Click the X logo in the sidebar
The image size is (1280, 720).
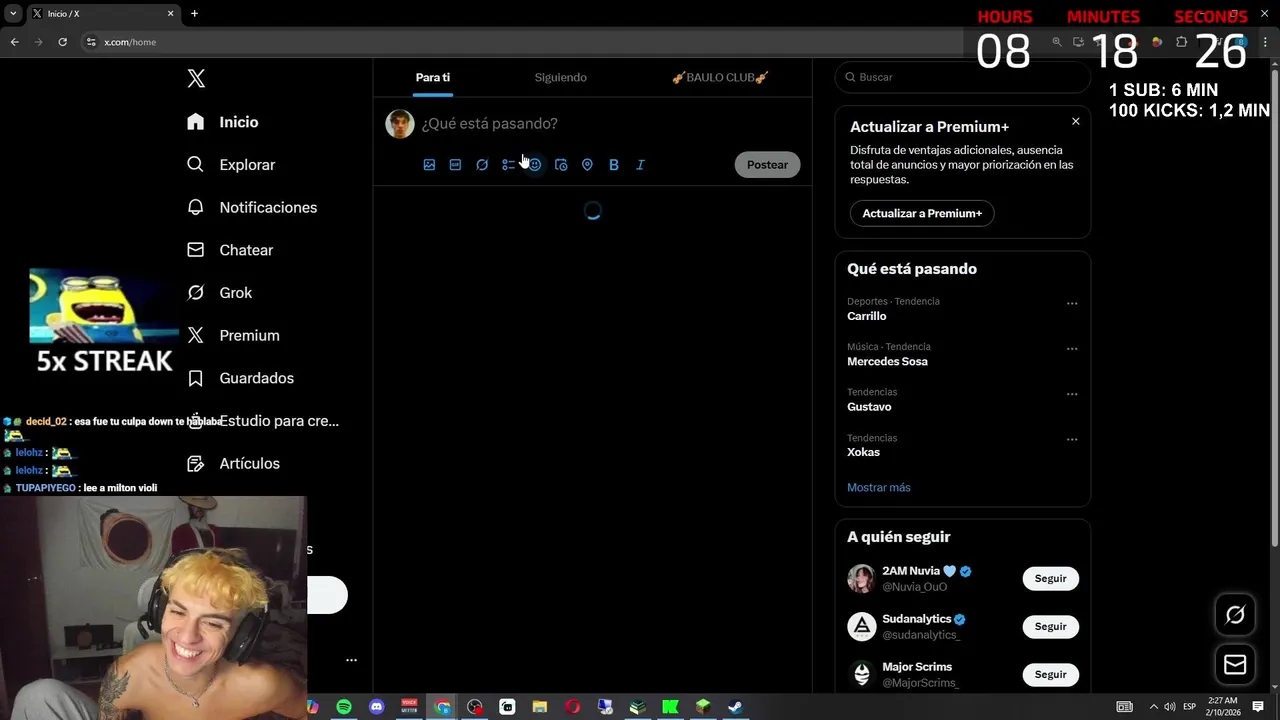pyautogui.click(x=196, y=79)
